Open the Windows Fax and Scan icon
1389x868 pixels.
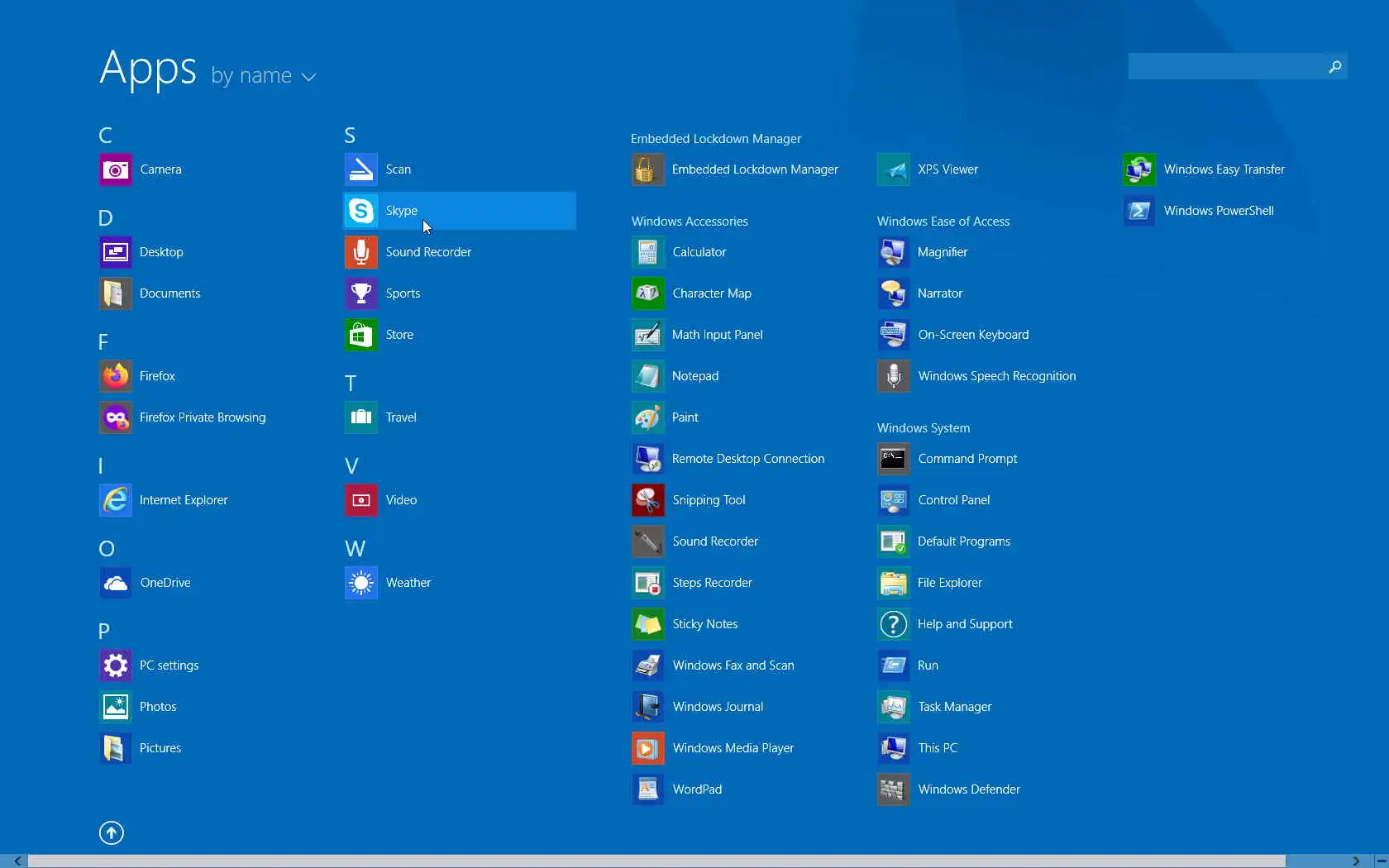[x=648, y=665]
